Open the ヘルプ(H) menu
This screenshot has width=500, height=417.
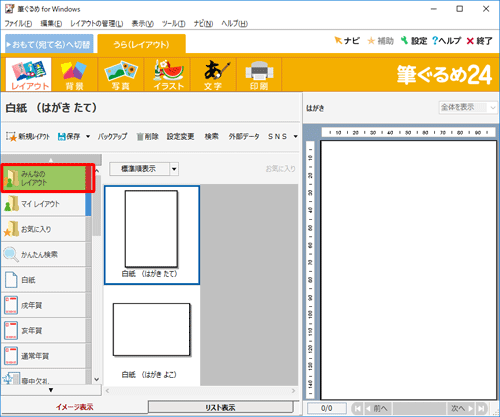[234, 24]
